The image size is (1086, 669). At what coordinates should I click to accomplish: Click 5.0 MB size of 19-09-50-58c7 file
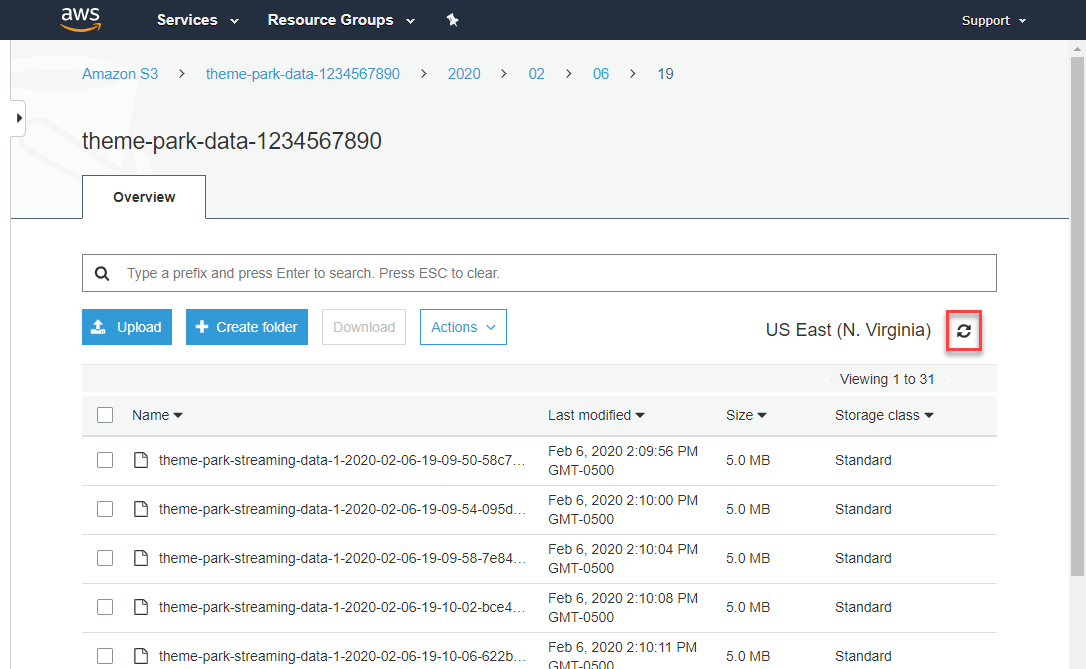[x=748, y=460]
